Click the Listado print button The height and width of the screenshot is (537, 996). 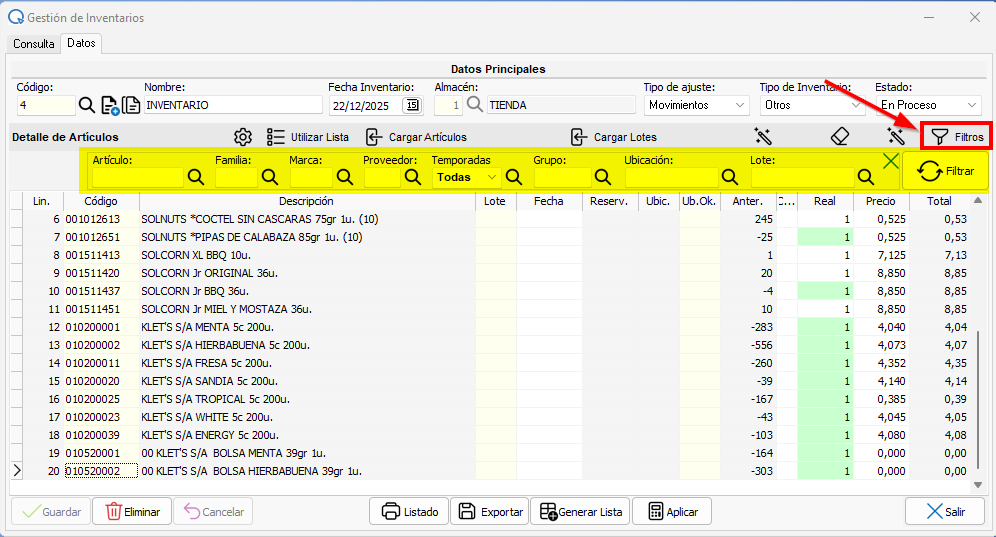tap(410, 512)
